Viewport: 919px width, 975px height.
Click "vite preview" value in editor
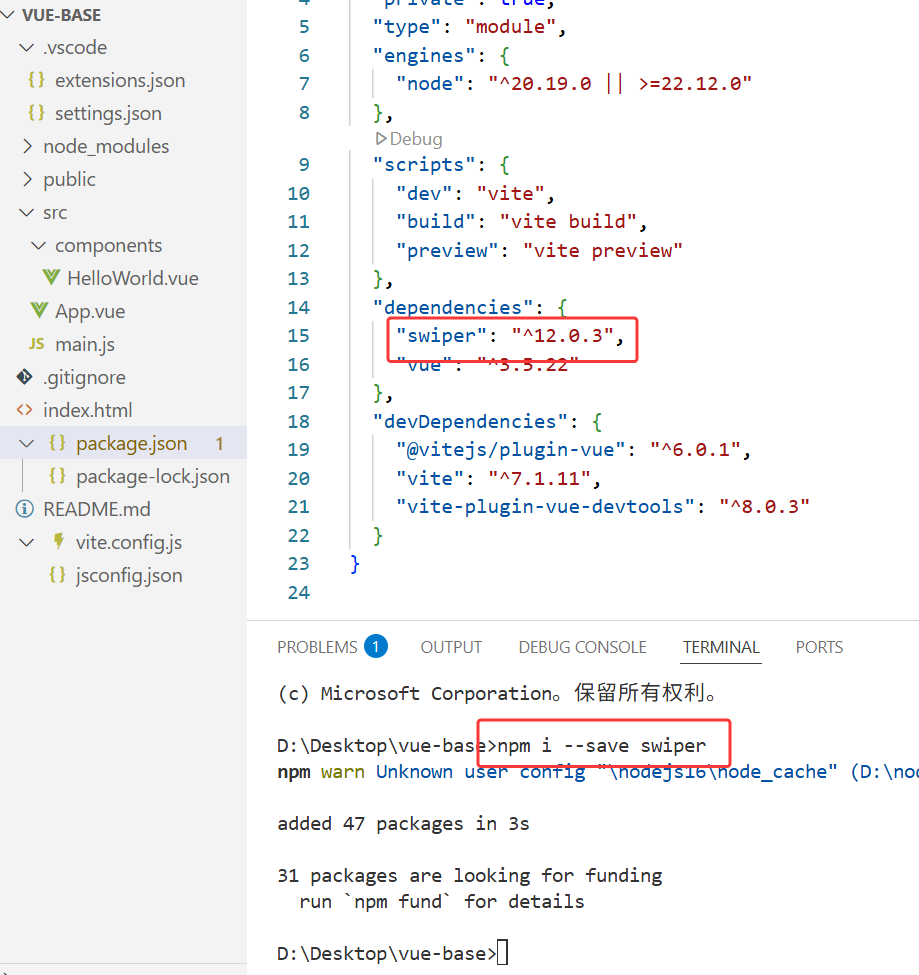(603, 250)
